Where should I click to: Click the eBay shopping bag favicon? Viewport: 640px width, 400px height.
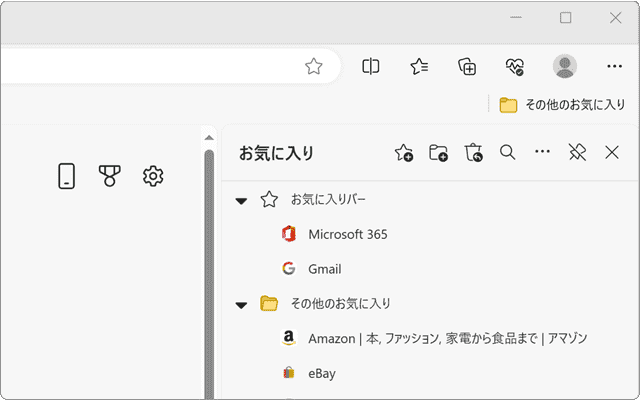[289, 373]
